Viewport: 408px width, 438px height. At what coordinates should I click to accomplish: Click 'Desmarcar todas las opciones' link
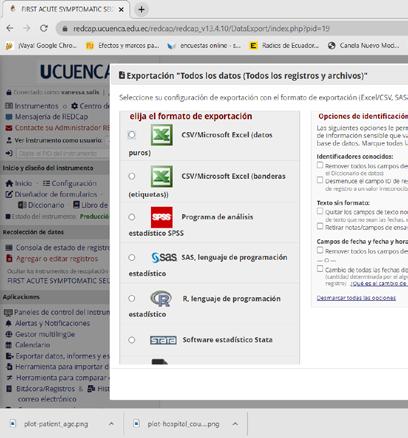(x=356, y=298)
